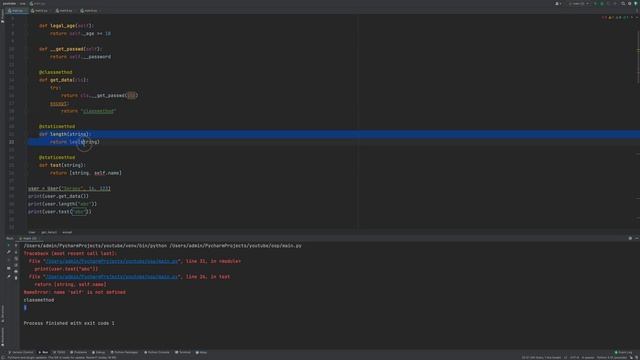640x360 pixels.
Task: Open the traceback file link for line 31
Action: click(x=112, y=261)
